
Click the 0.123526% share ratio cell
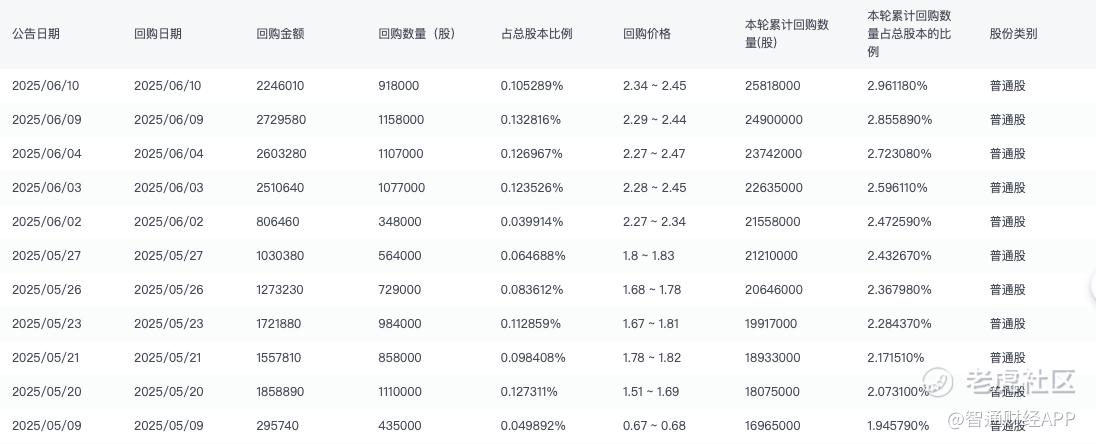pos(531,188)
